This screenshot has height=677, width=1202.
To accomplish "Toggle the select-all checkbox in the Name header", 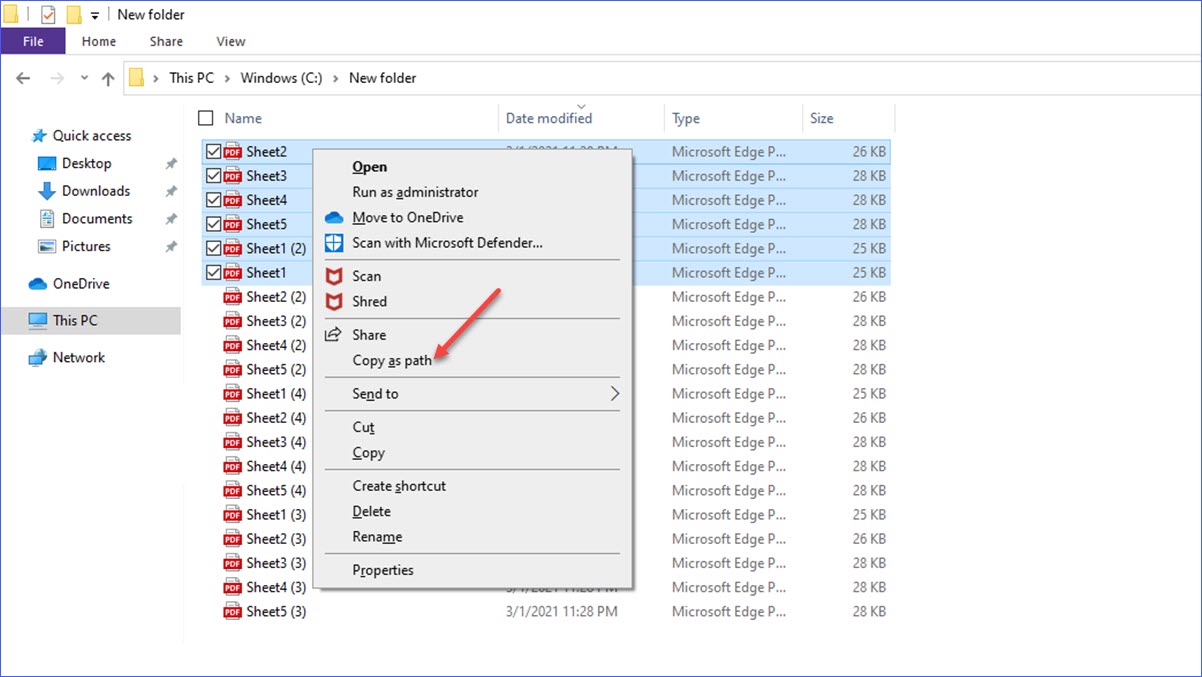I will pos(205,117).
